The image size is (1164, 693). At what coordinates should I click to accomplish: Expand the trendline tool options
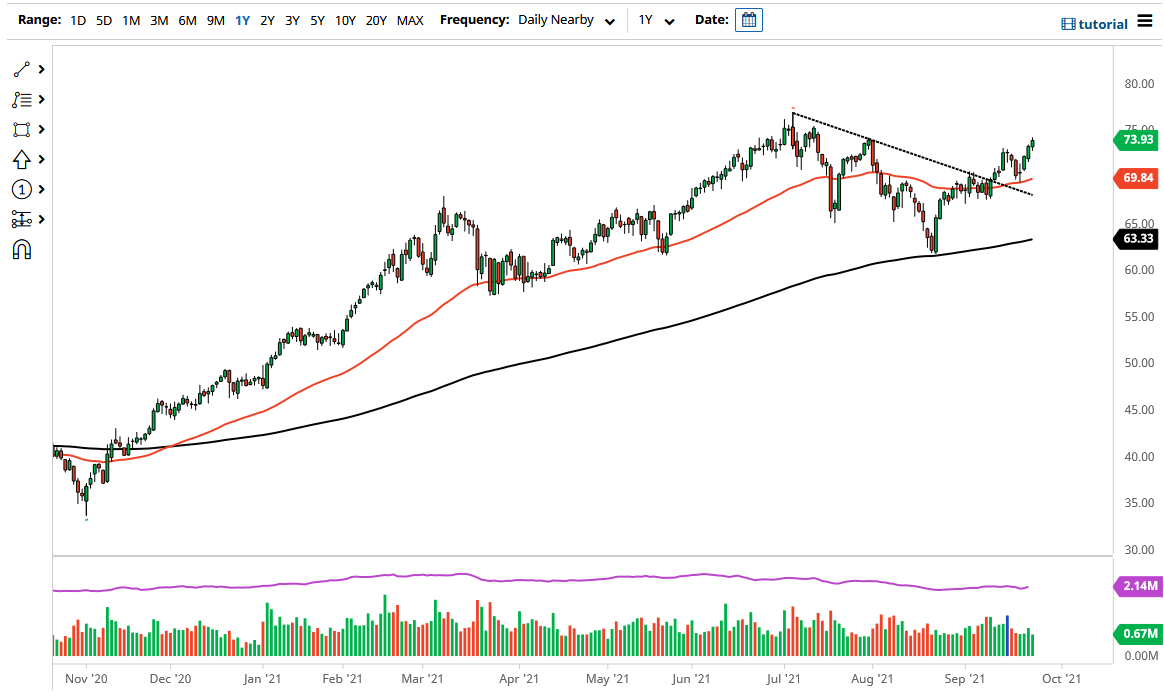(x=41, y=69)
